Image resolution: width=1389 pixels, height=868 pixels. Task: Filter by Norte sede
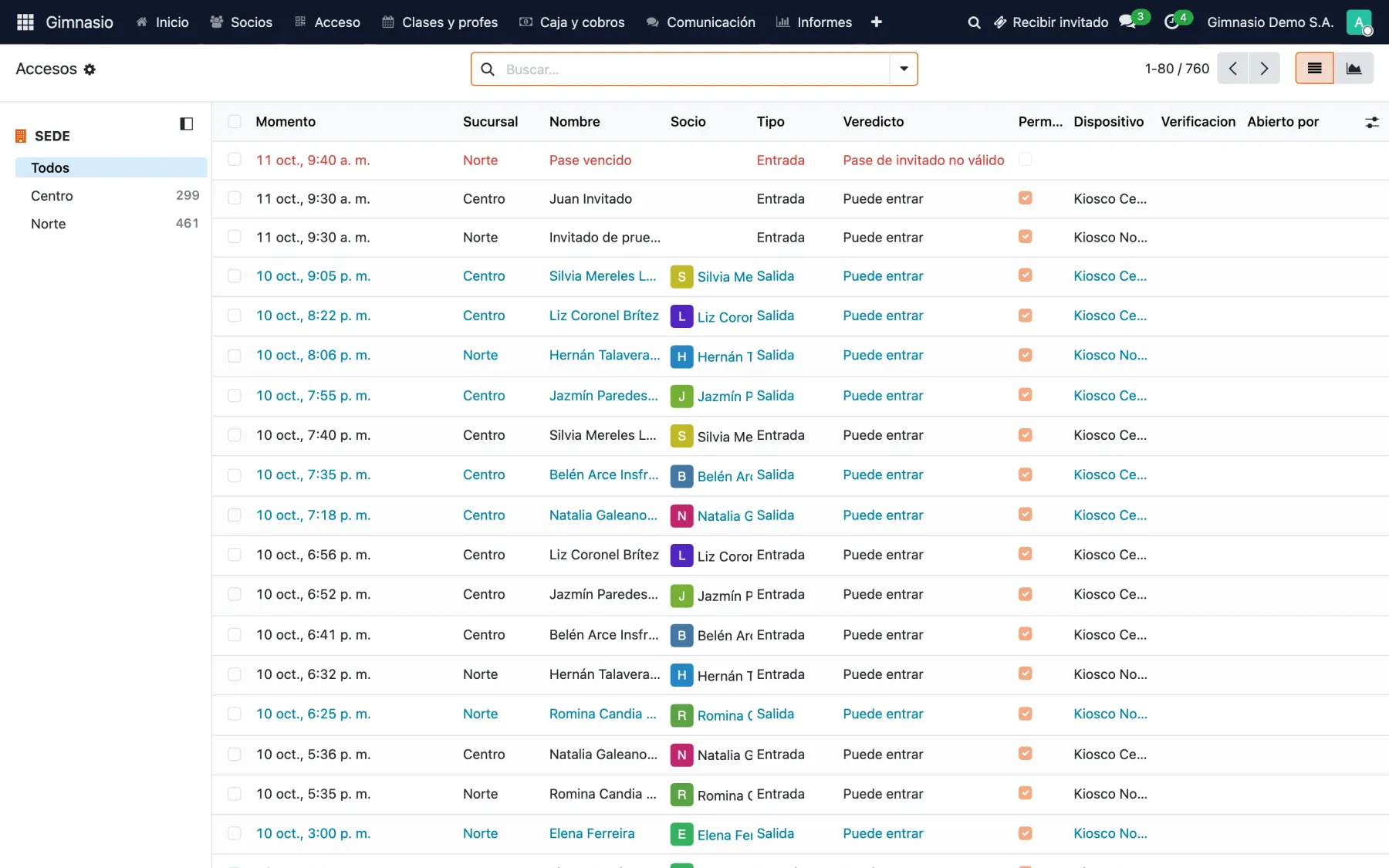pyautogui.click(x=111, y=224)
